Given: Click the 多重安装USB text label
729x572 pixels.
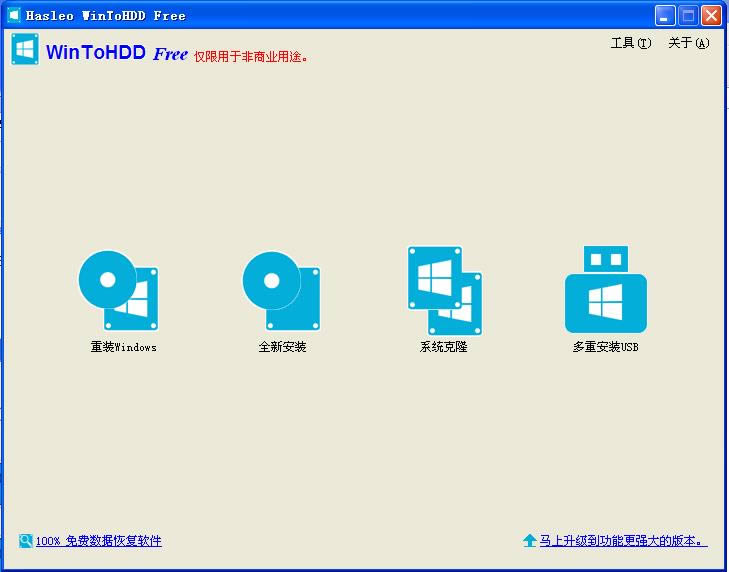Looking at the screenshot, I should [605, 347].
